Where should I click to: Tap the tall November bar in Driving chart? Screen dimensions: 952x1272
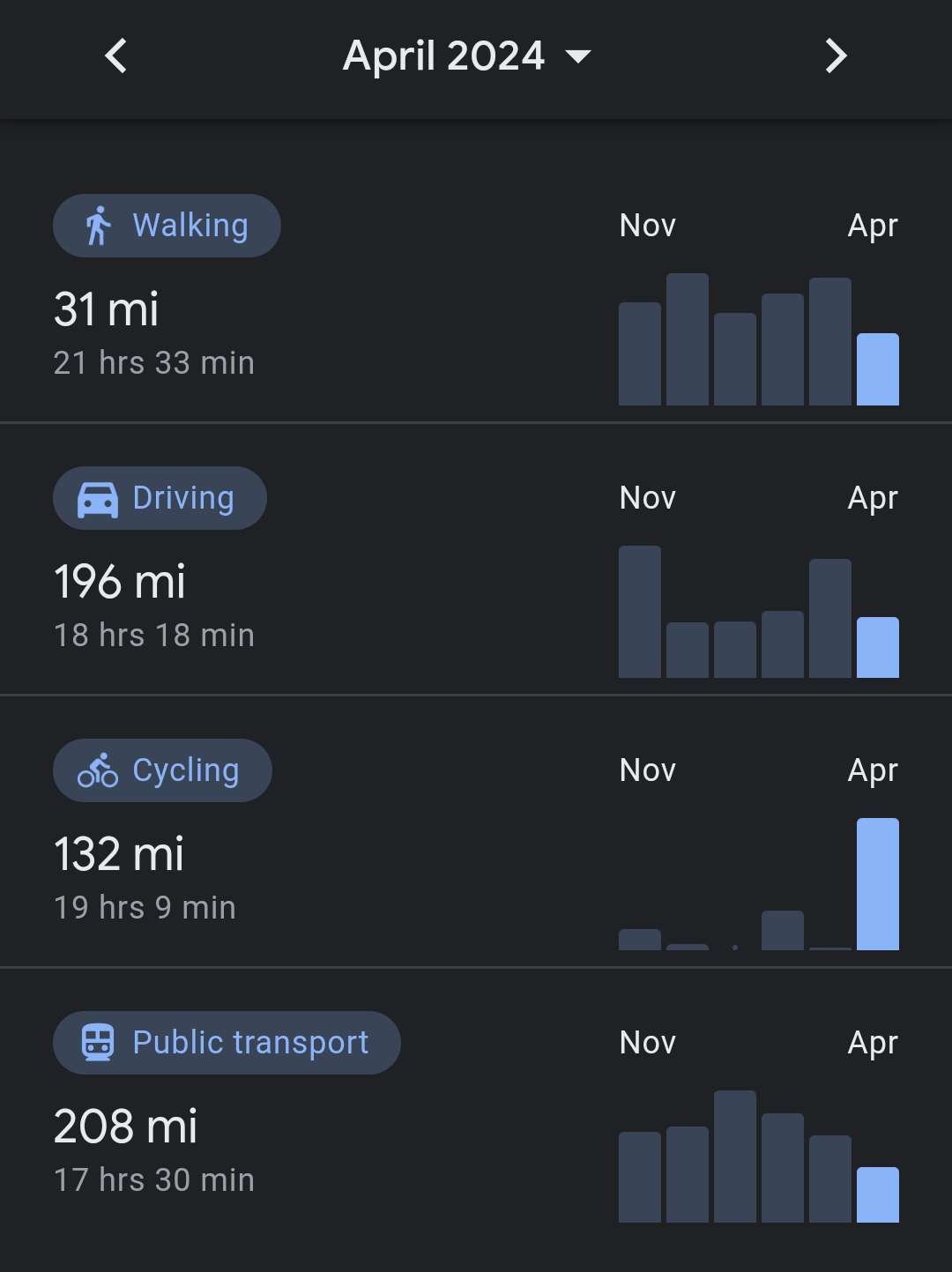(640, 612)
